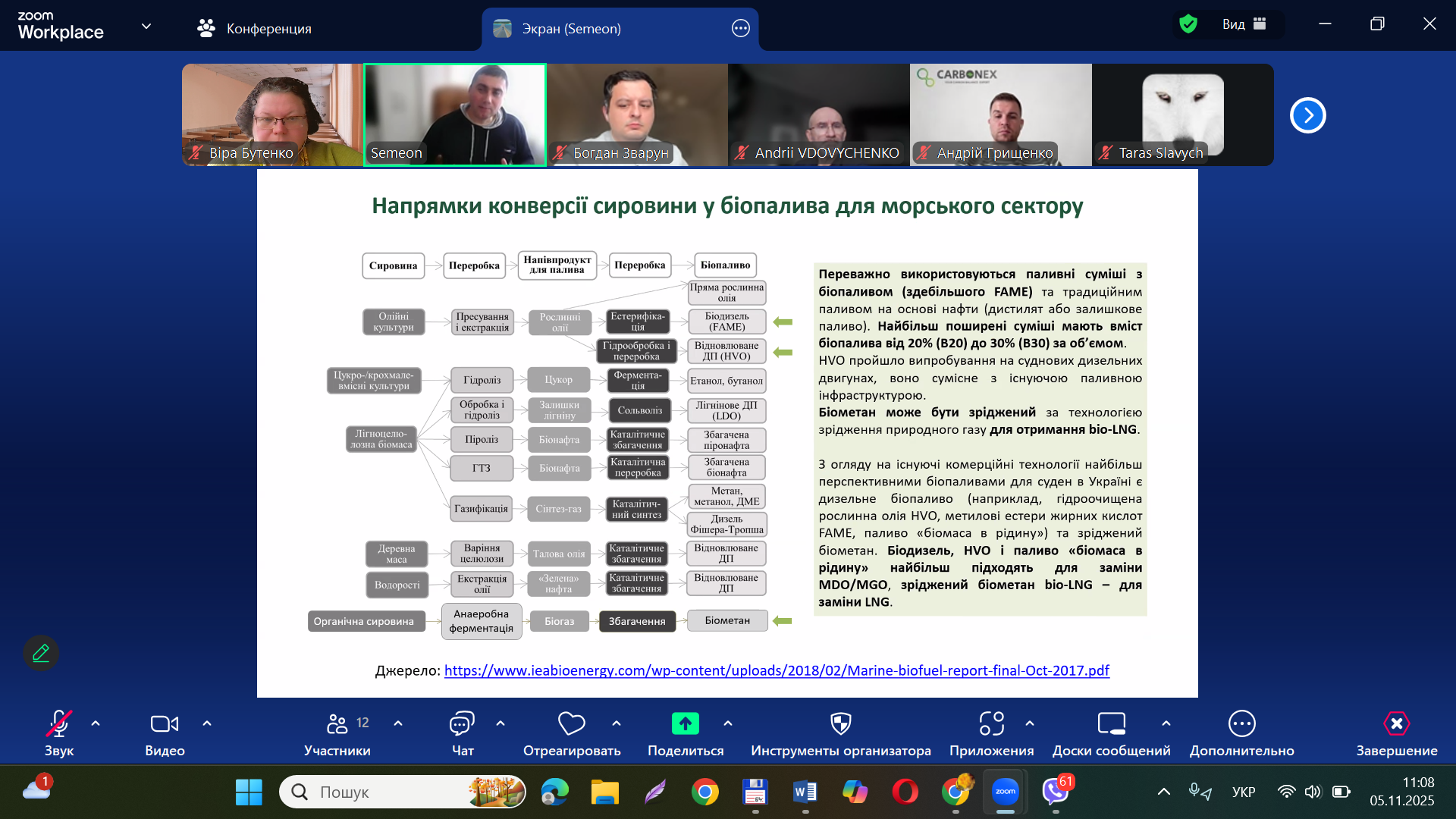Click the React (Отреагировать) heart icon
This screenshot has width=1456, height=819.
pyautogui.click(x=571, y=724)
